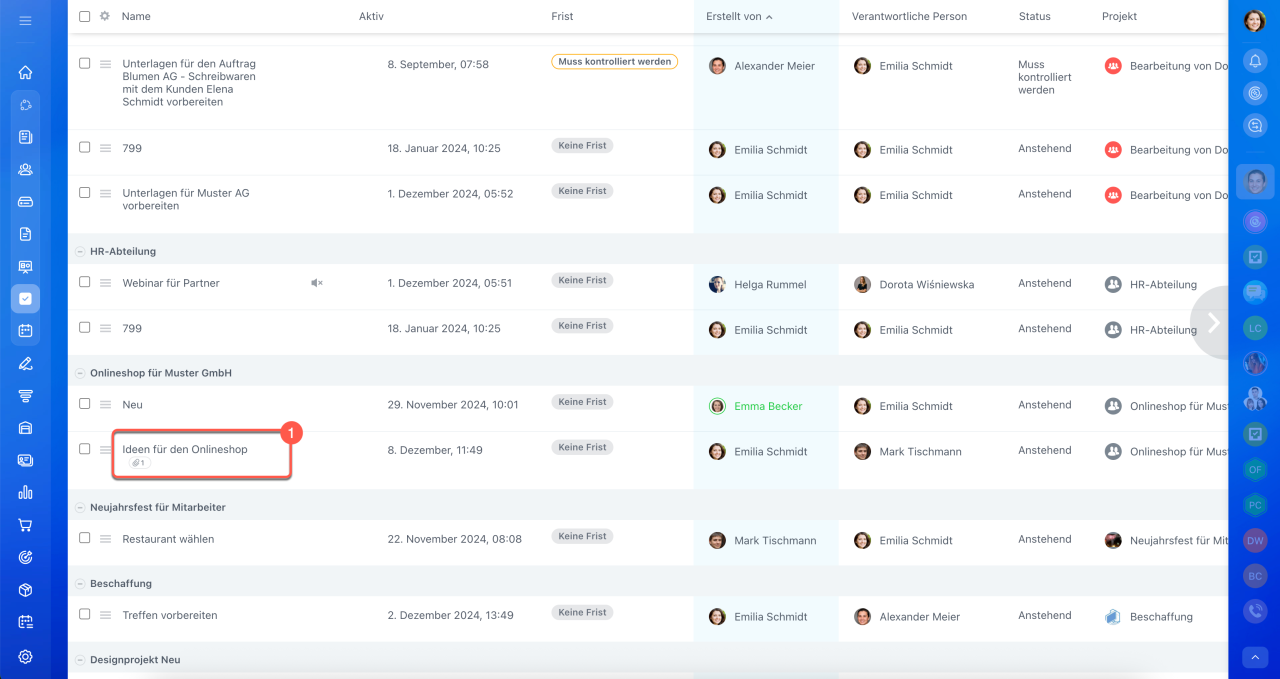Screen dimensions: 1280x679
Task: Open the home icon in left sidebar
Action: click(25, 72)
